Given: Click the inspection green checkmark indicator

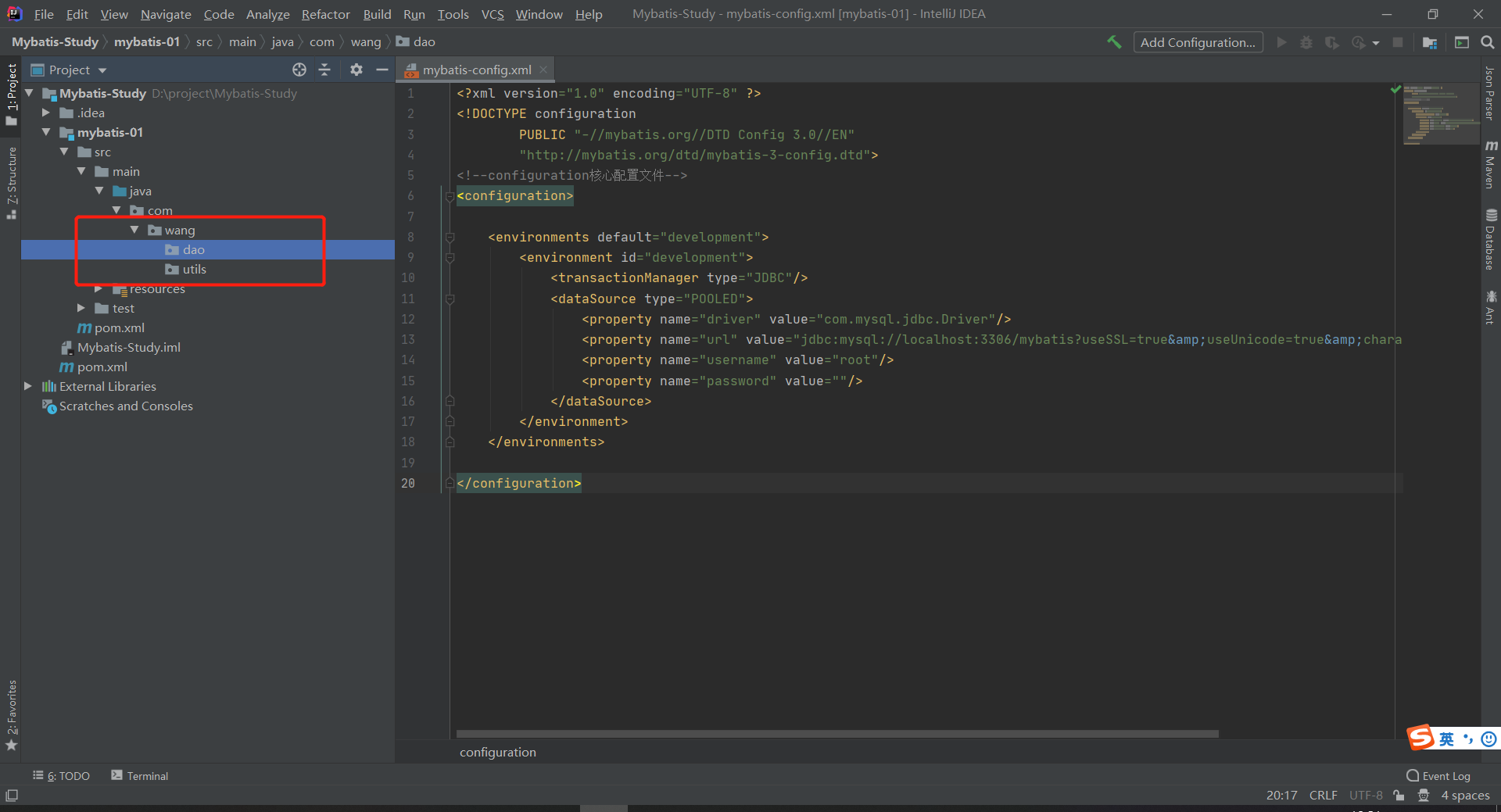Looking at the screenshot, I should pos(1395,90).
